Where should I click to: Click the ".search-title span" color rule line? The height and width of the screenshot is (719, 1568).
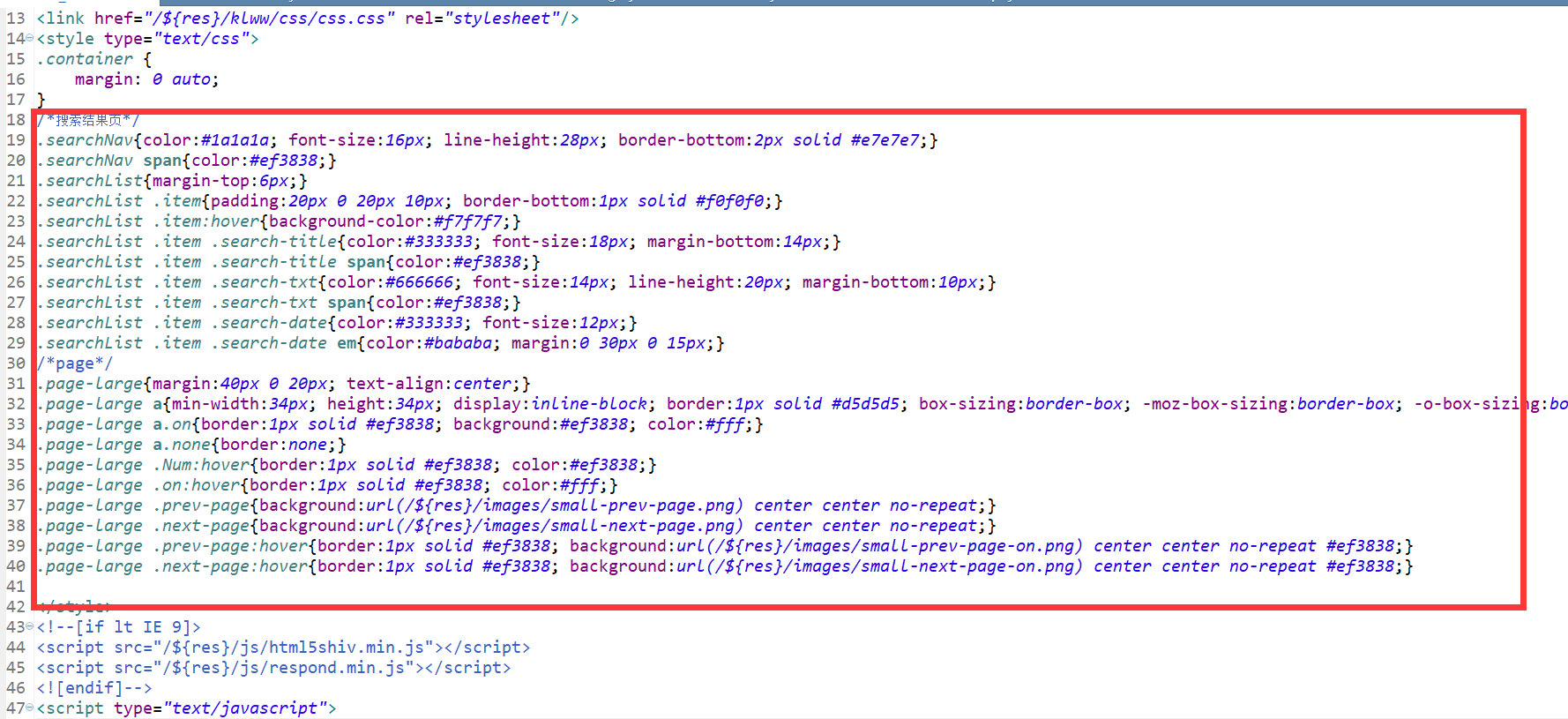point(288,262)
